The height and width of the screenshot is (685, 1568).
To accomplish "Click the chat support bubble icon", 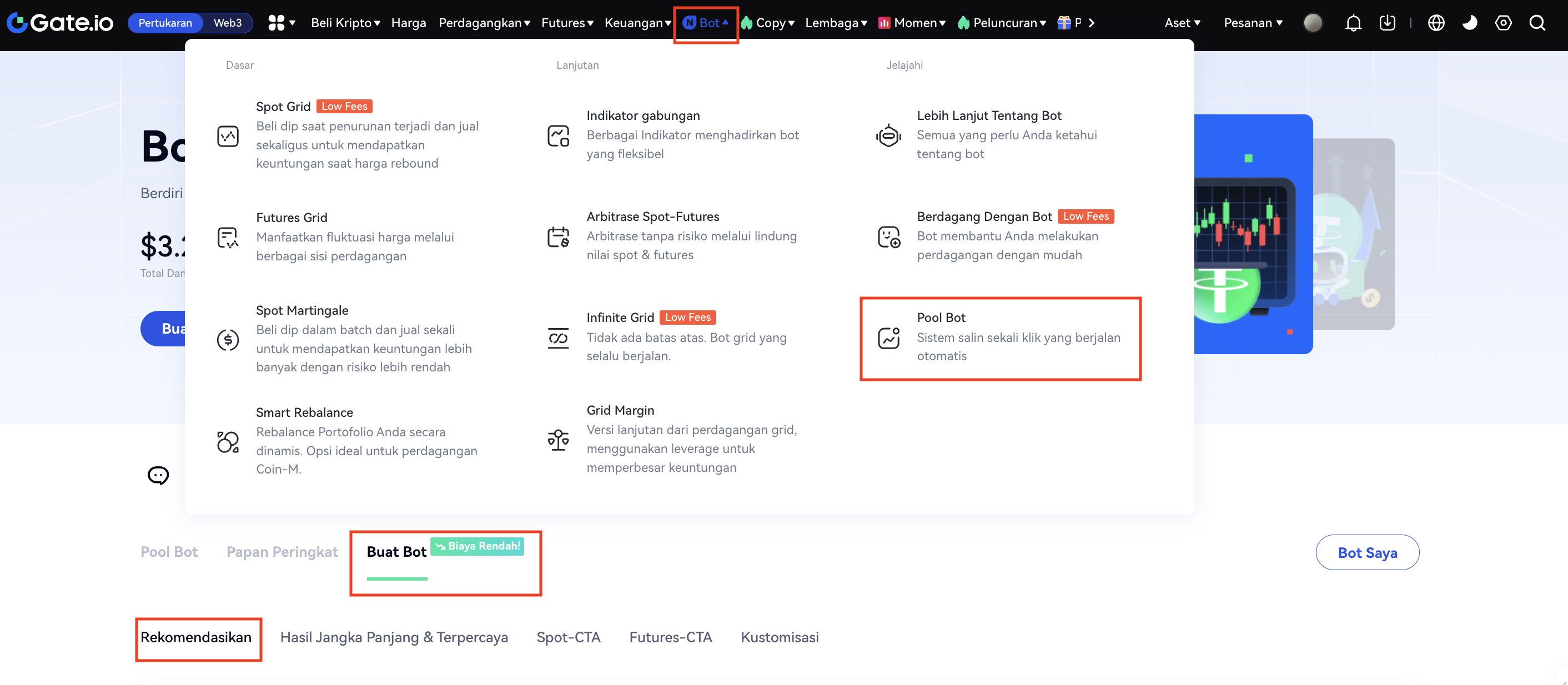I will pos(158,475).
